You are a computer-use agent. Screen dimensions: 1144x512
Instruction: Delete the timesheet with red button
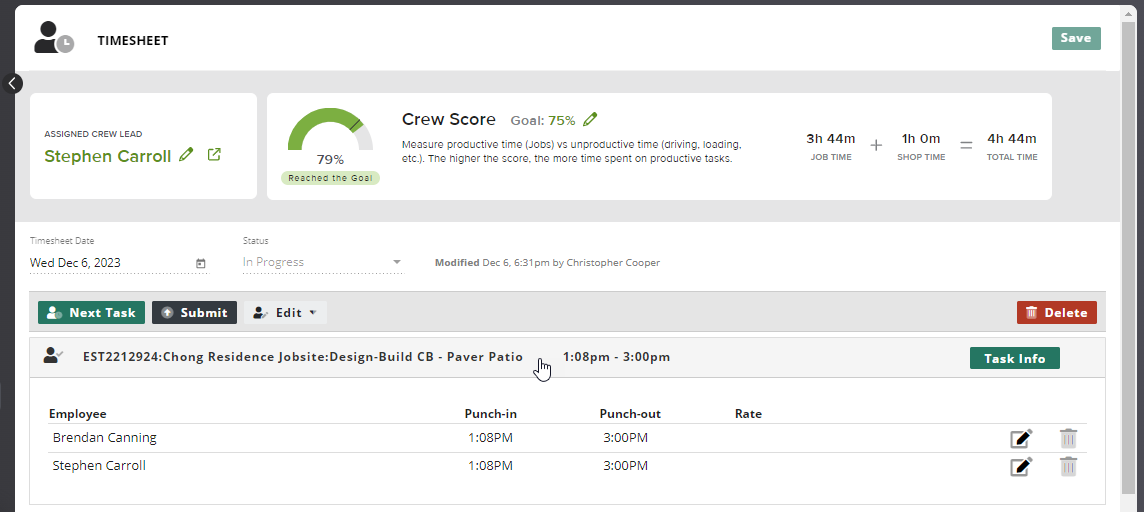[1056, 313]
